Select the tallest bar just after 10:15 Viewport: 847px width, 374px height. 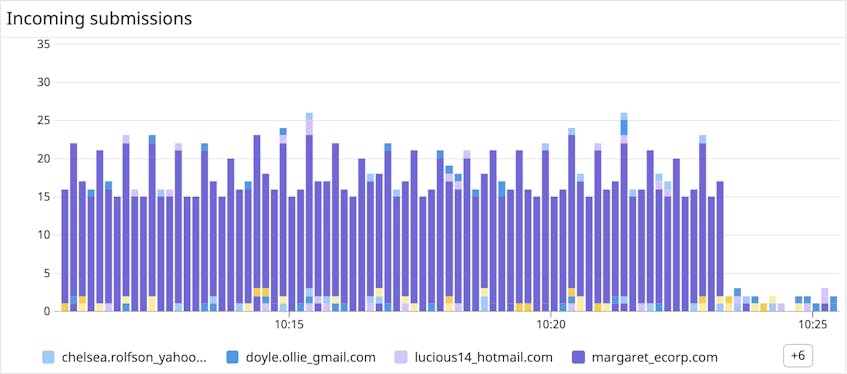(309, 212)
